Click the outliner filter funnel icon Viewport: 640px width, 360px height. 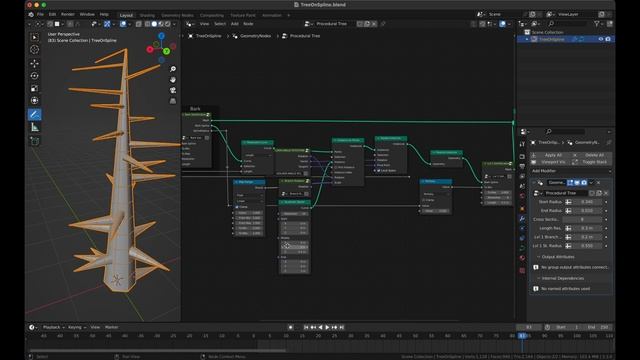coord(597,24)
